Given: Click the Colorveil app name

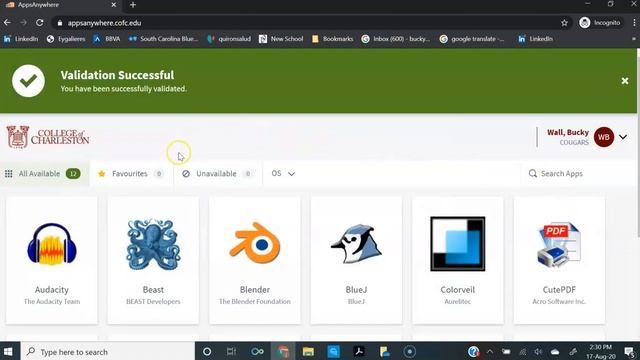Looking at the screenshot, I should (458, 289).
